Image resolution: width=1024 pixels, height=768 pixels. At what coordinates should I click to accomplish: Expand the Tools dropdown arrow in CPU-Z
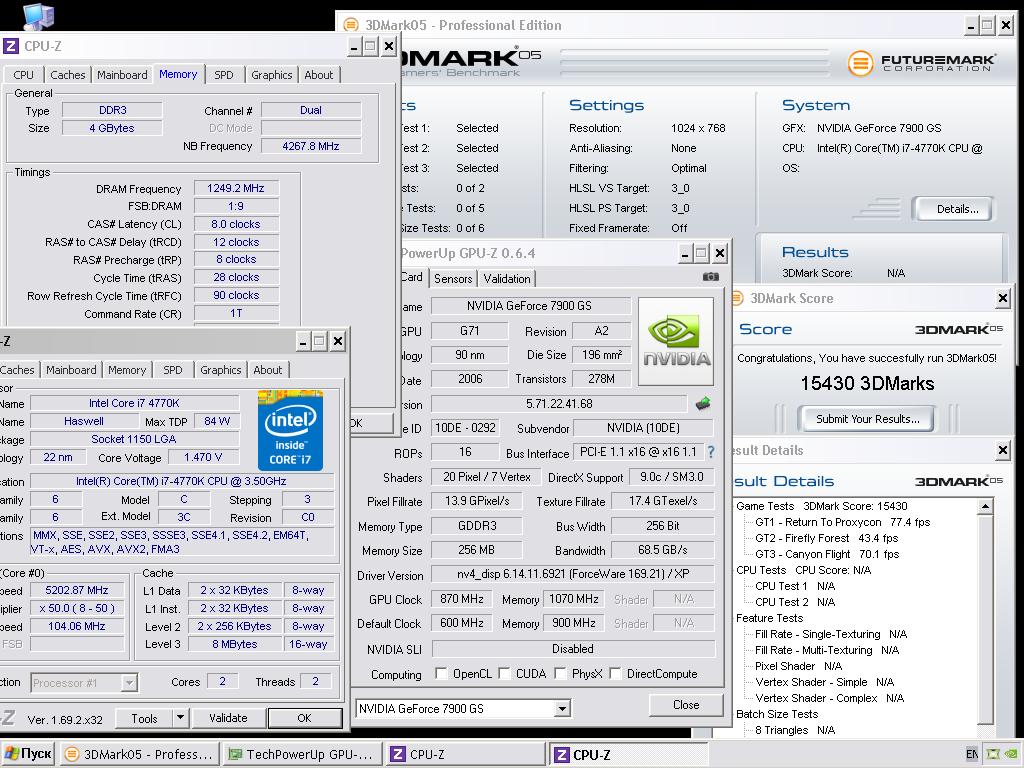[180, 718]
